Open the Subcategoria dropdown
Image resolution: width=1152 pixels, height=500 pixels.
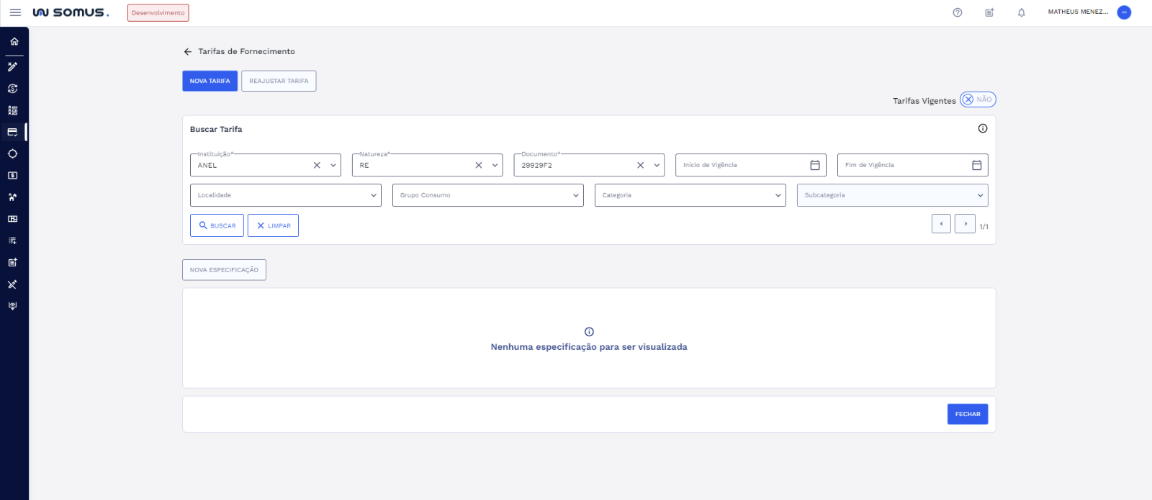click(x=892, y=195)
